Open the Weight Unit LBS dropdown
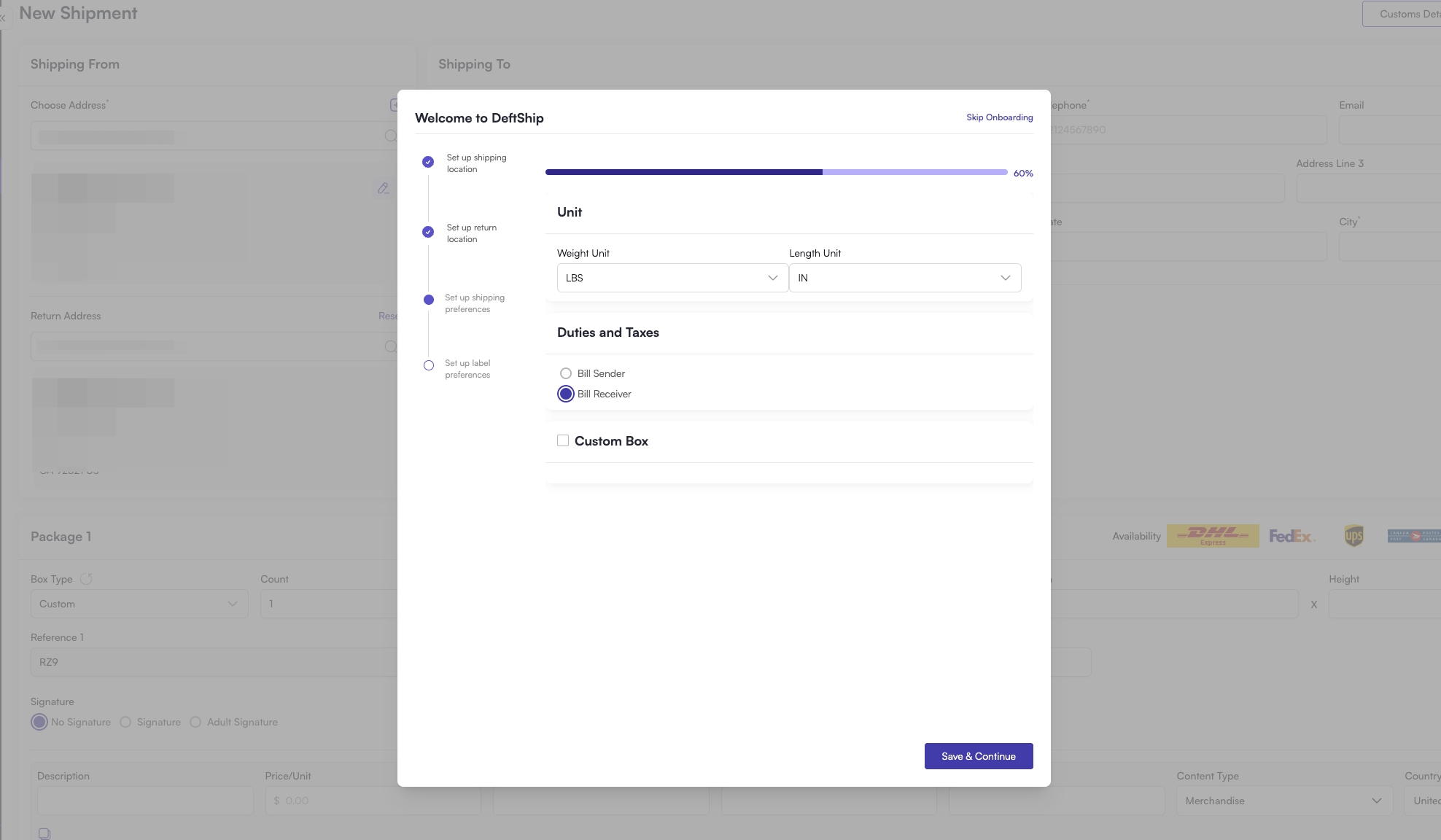The width and height of the screenshot is (1441, 840). coord(672,278)
